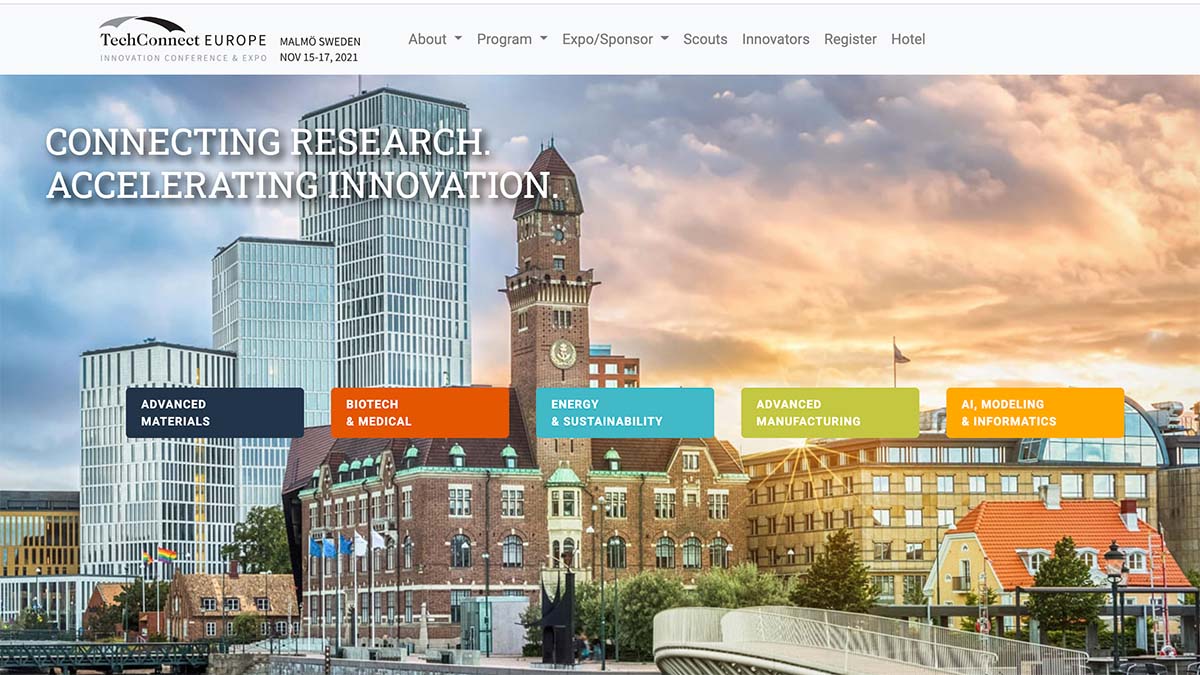
Task: Click the Accelerating Innovation headline line
Action: tap(301, 185)
